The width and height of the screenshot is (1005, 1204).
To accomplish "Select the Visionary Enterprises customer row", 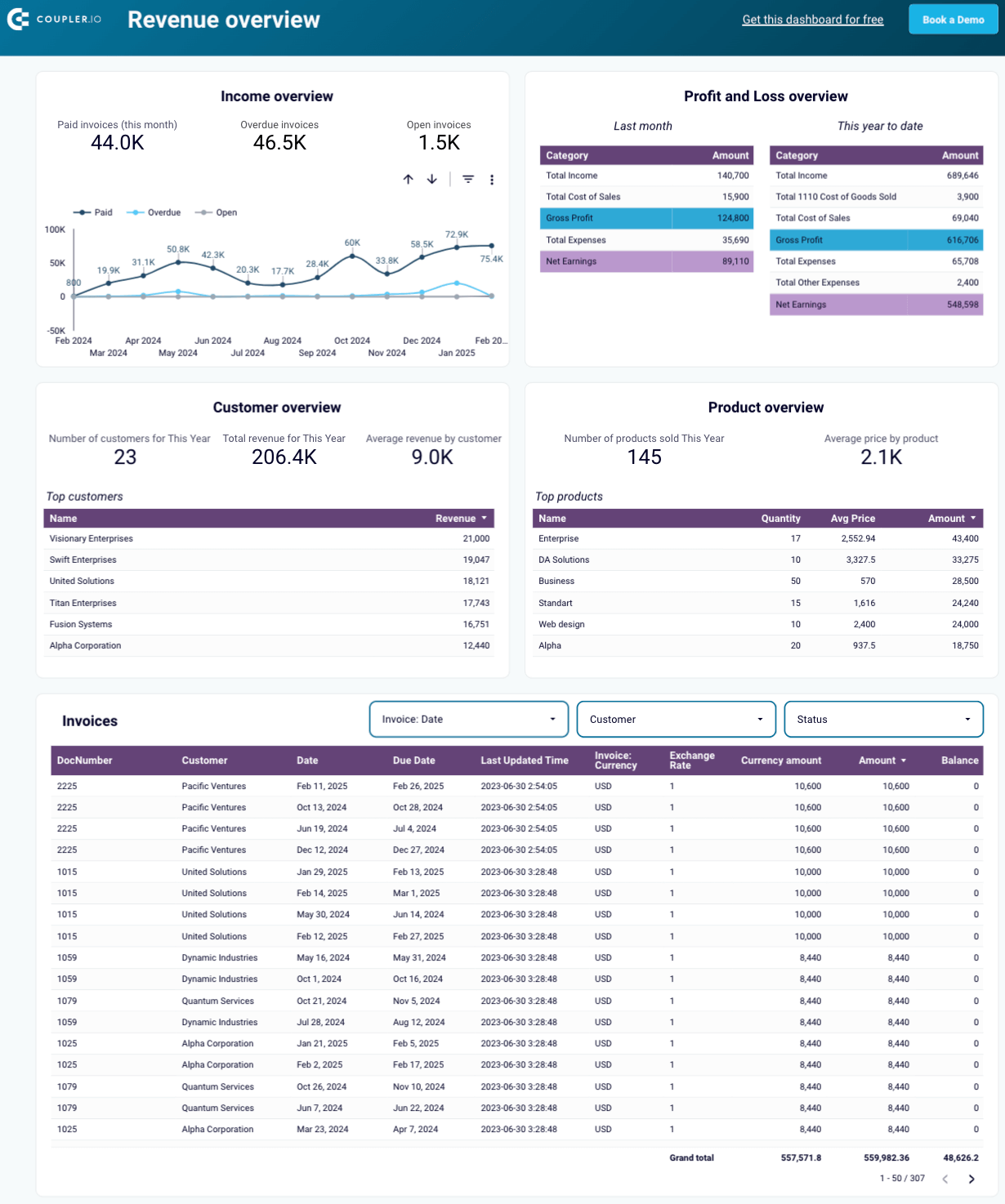I will click(269, 539).
